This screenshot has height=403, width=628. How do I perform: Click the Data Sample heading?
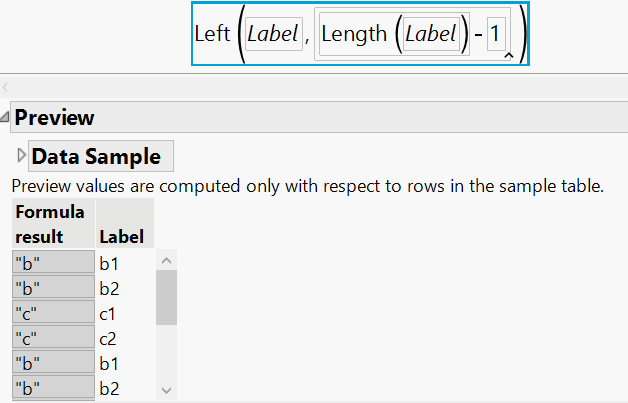(96, 156)
